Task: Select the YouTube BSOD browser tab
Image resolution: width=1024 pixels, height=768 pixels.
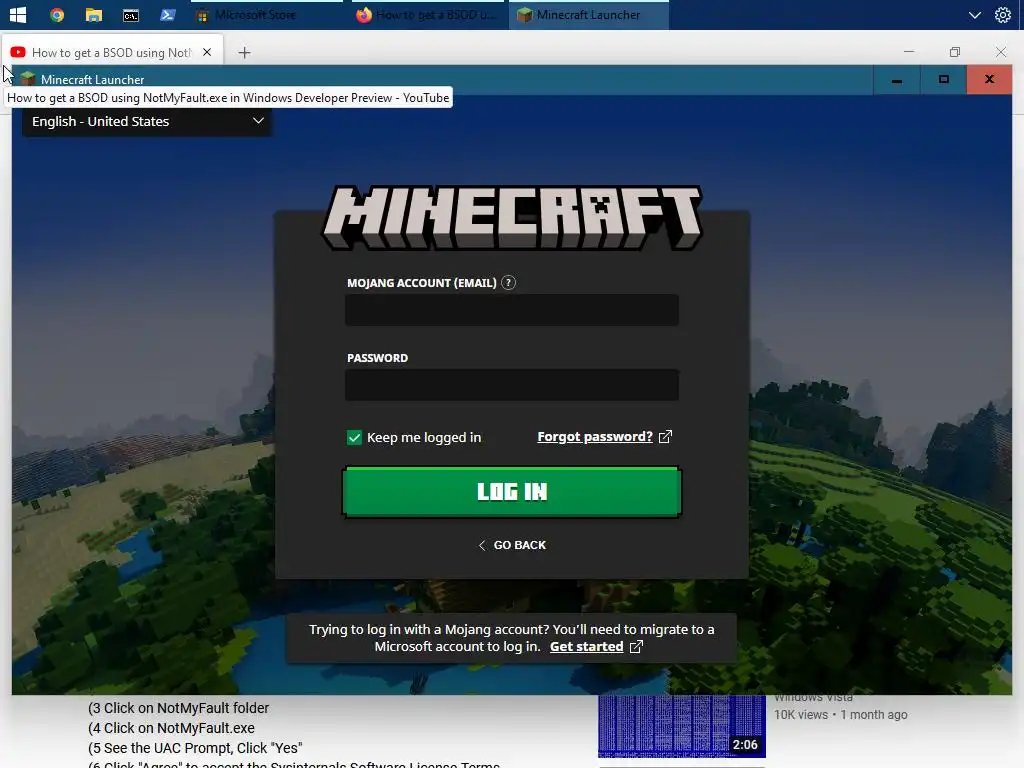Action: coord(111,52)
